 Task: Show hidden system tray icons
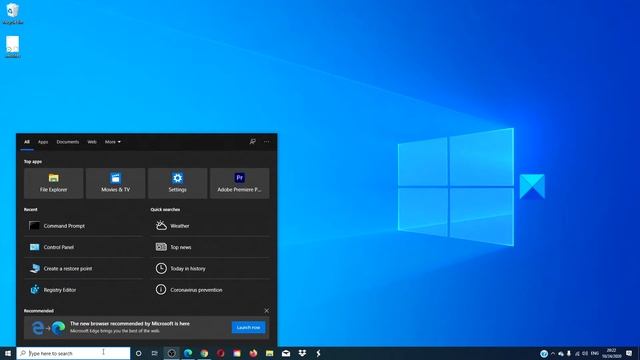553,353
